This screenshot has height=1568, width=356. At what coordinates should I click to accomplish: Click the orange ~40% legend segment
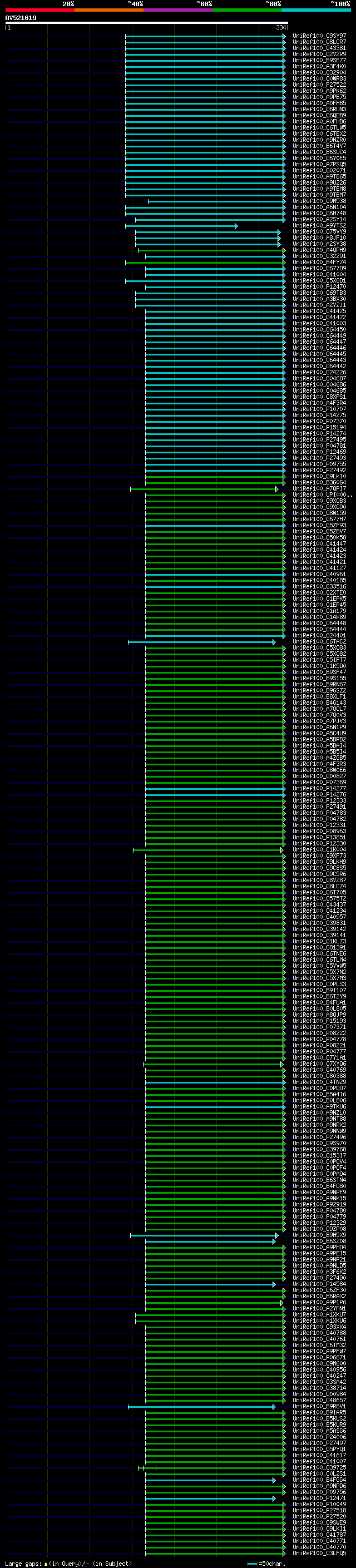coord(109,10)
